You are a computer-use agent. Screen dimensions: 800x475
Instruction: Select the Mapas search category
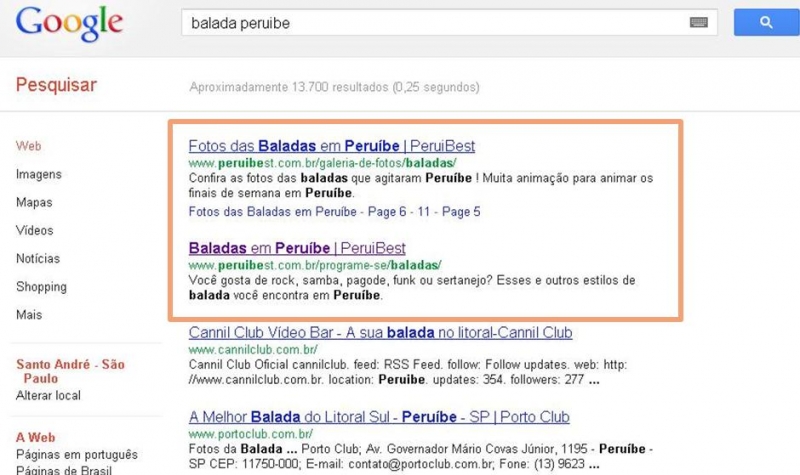[x=34, y=203]
